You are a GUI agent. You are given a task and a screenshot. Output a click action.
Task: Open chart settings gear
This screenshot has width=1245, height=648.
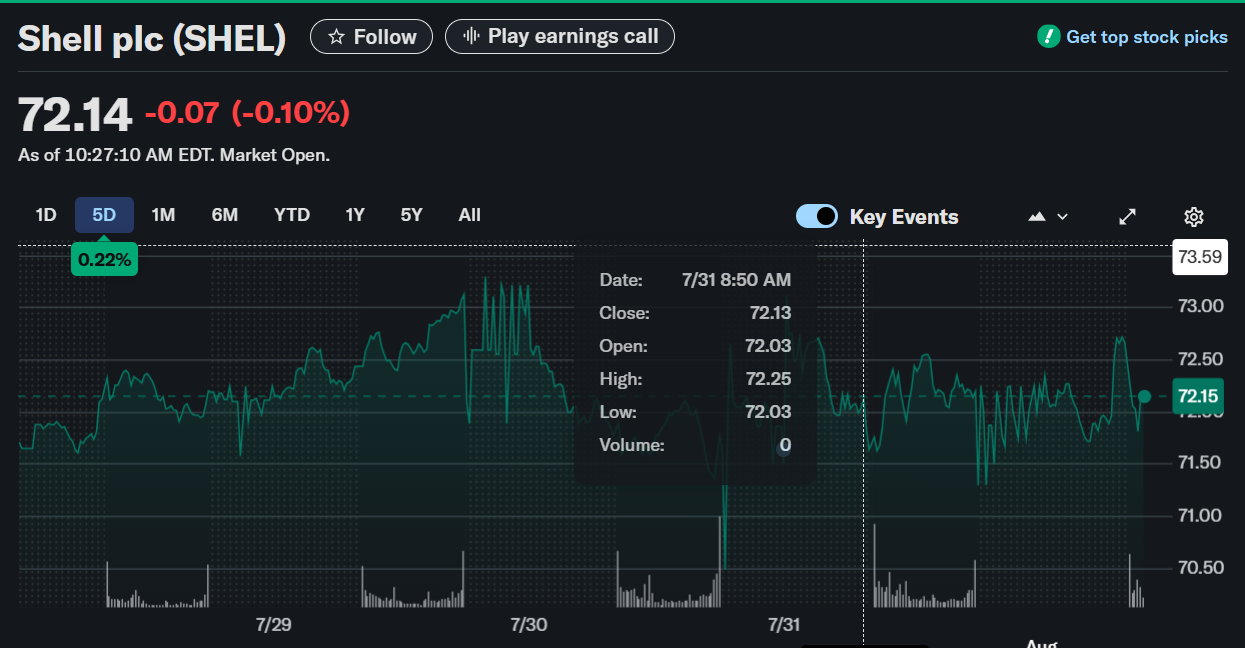coord(1193,216)
